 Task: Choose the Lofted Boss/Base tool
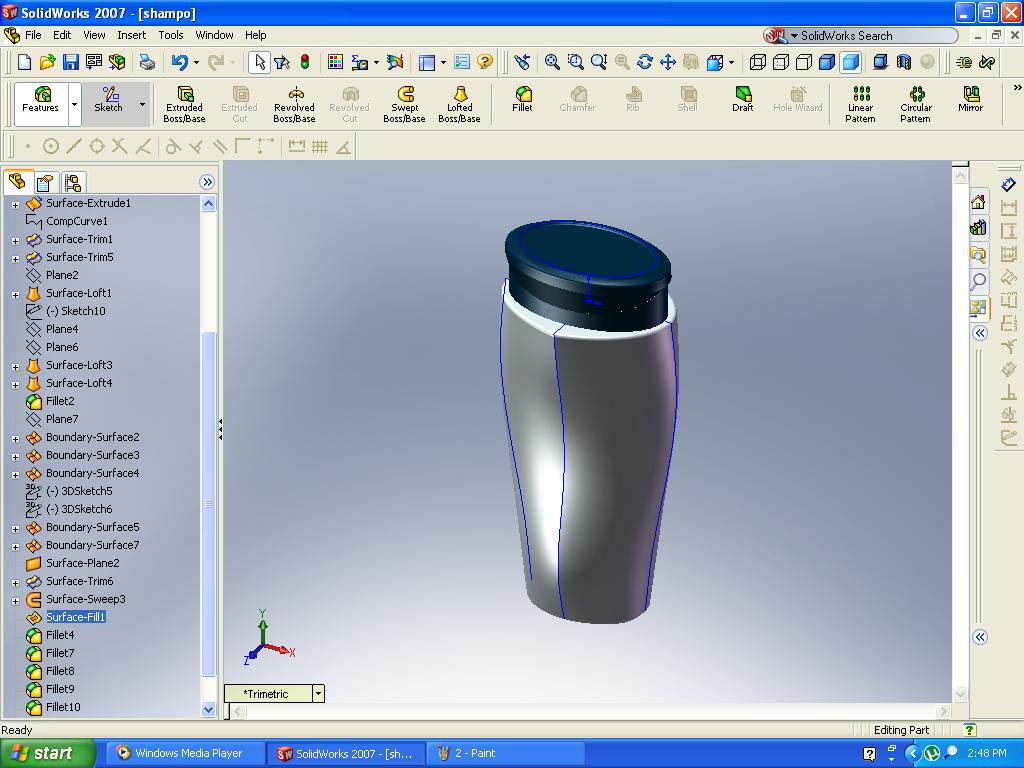point(459,104)
